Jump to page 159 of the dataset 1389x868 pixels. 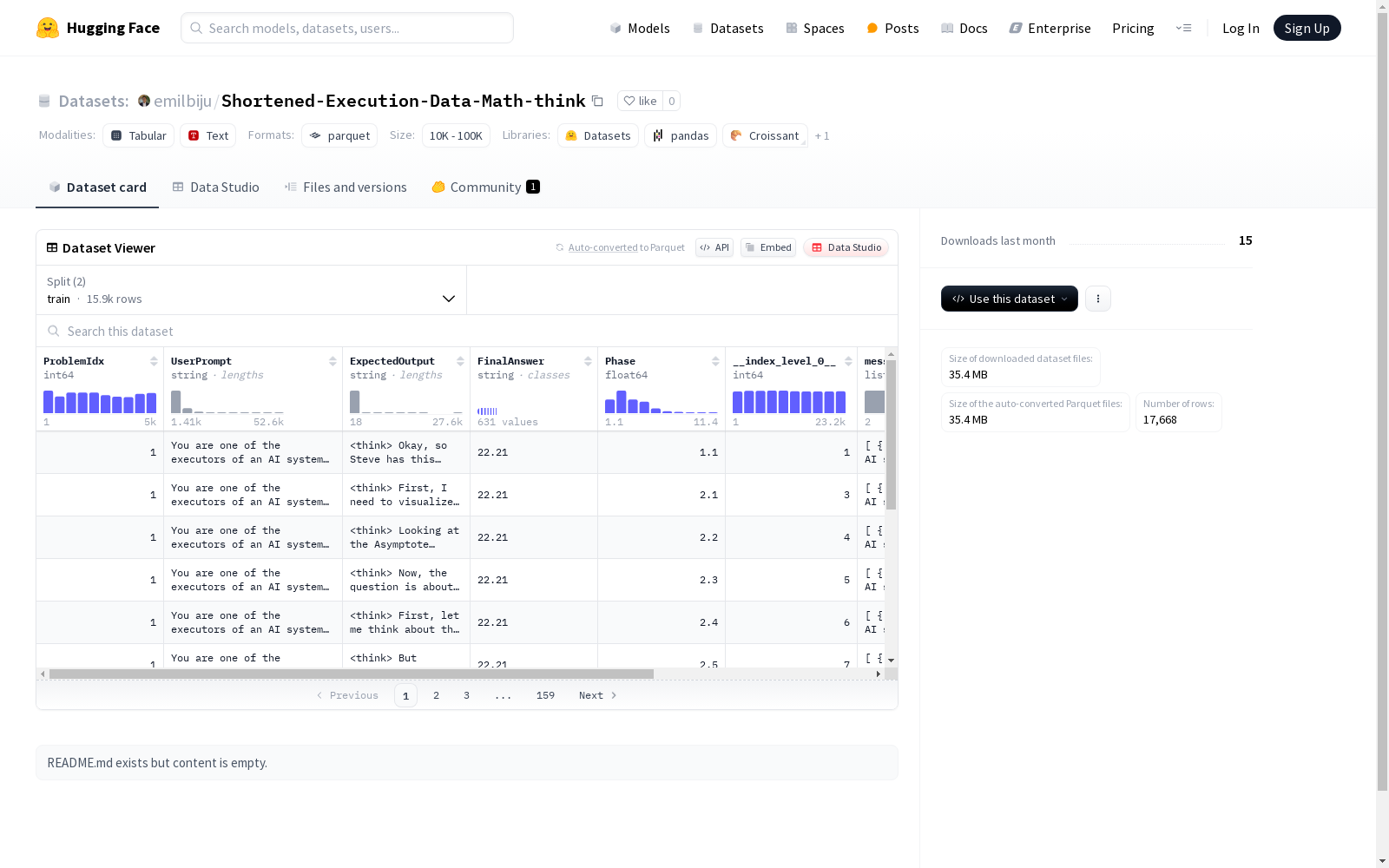[545, 695]
